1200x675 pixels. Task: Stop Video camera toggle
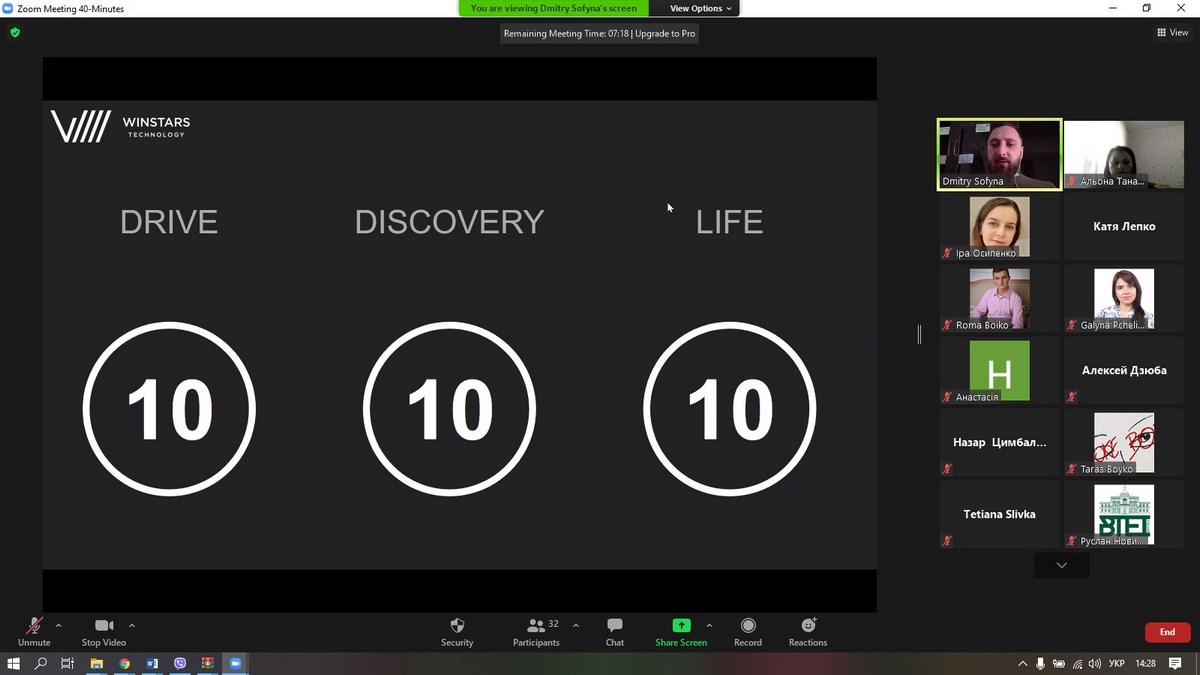pyautogui.click(x=104, y=631)
